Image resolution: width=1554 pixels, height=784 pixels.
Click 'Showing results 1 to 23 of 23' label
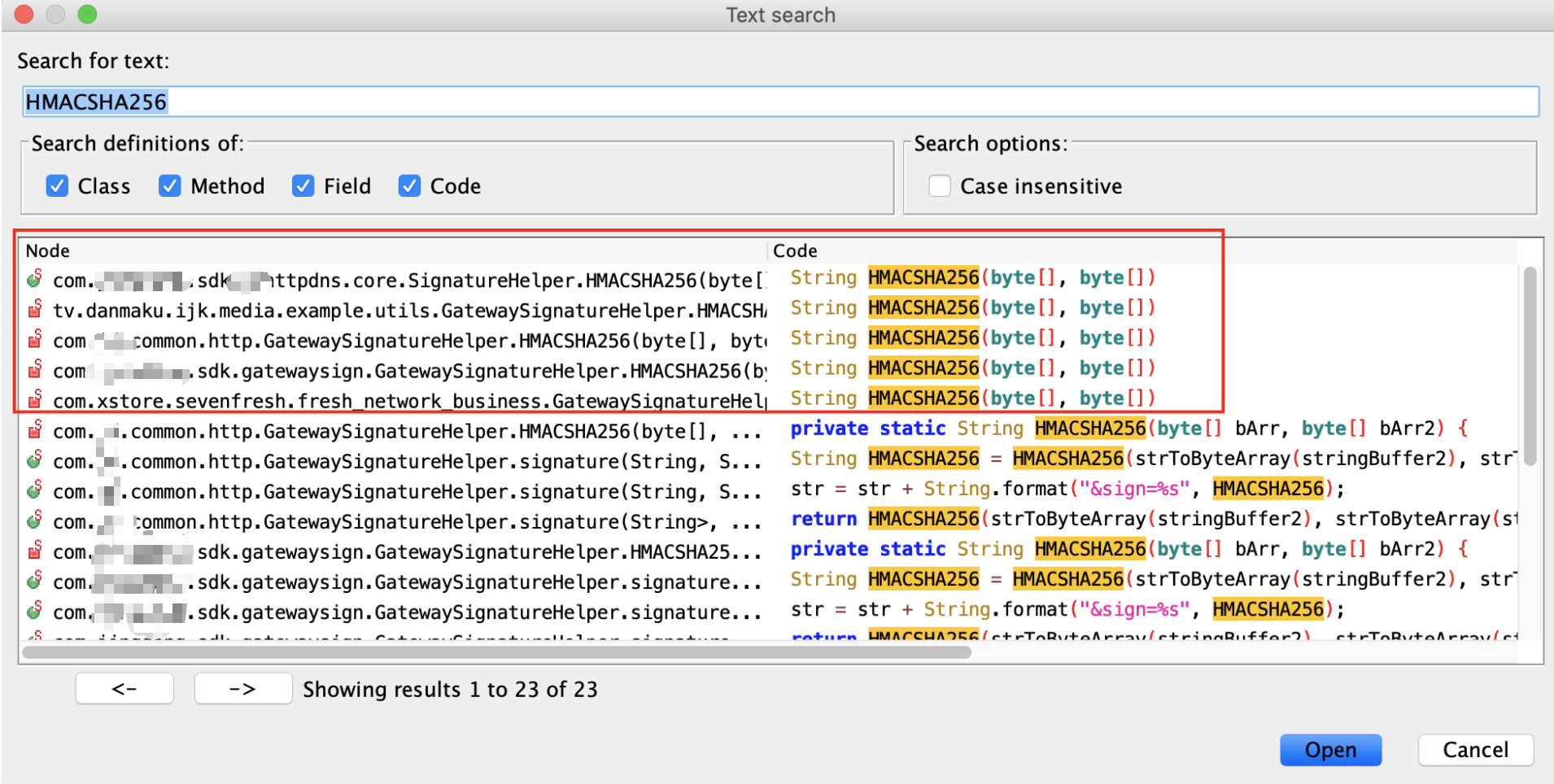450,690
